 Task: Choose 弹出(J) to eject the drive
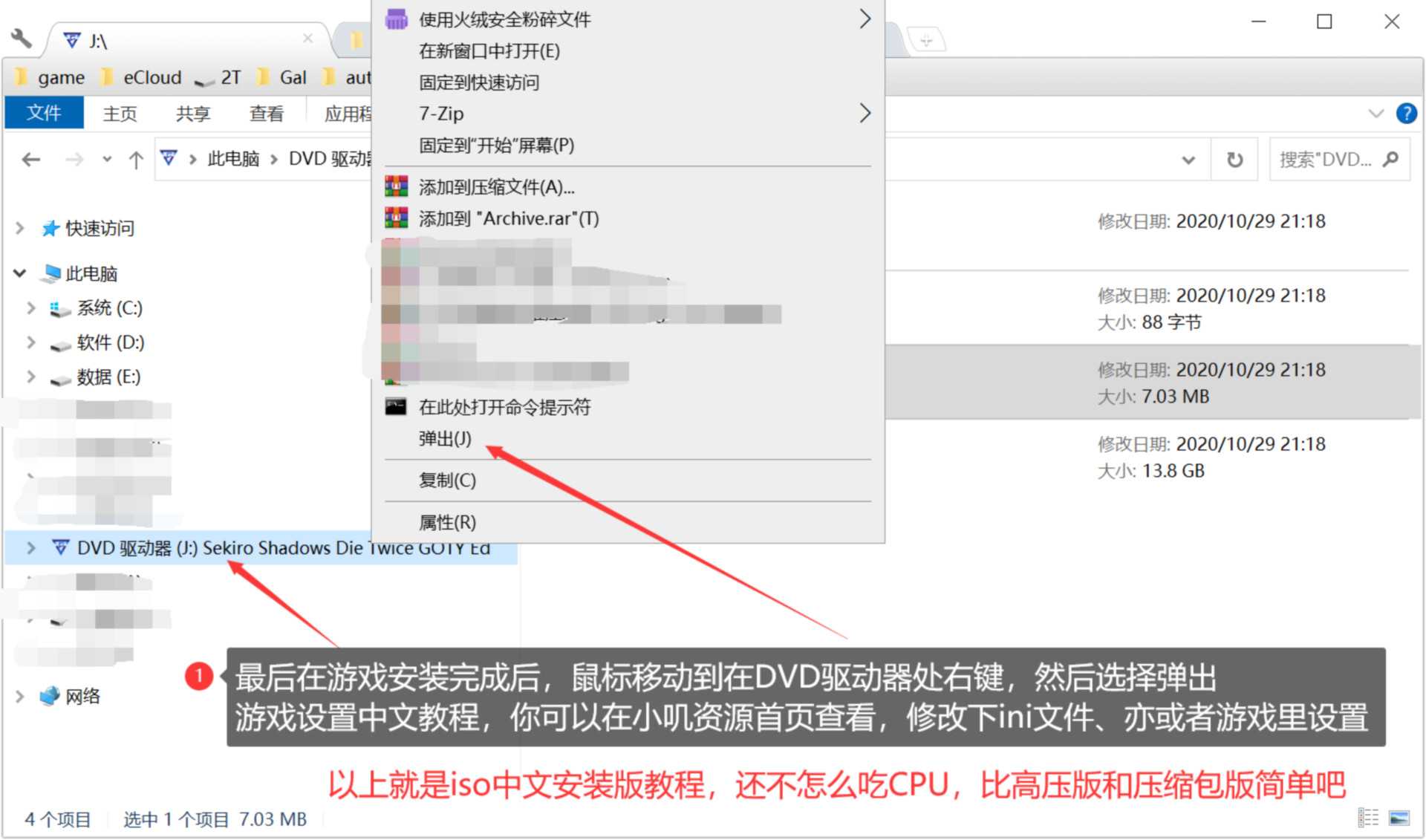(628, 438)
